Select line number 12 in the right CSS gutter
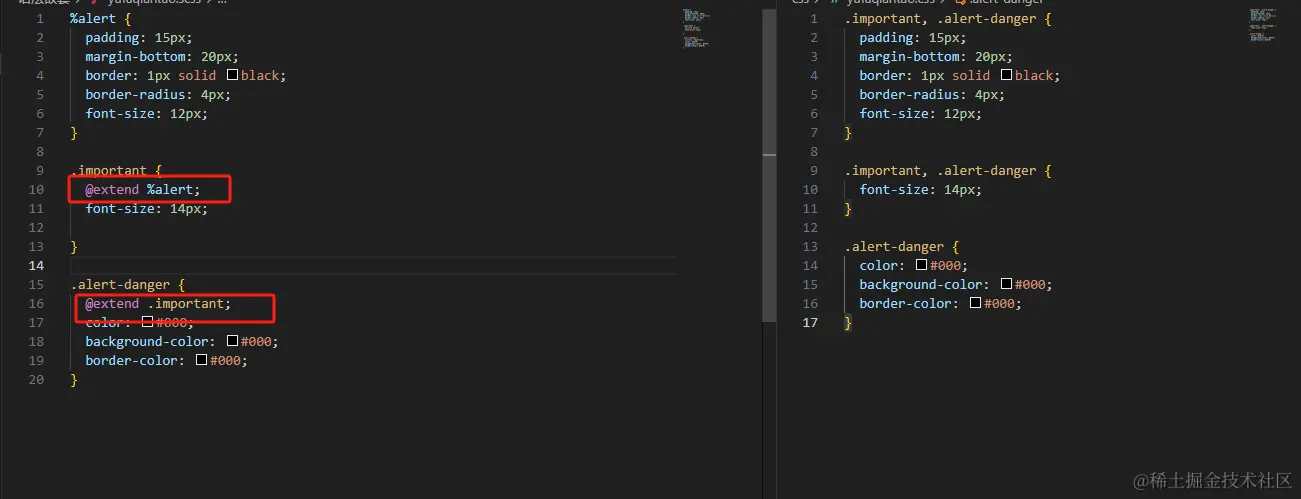 pyautogui.click(x=810, y=227)
